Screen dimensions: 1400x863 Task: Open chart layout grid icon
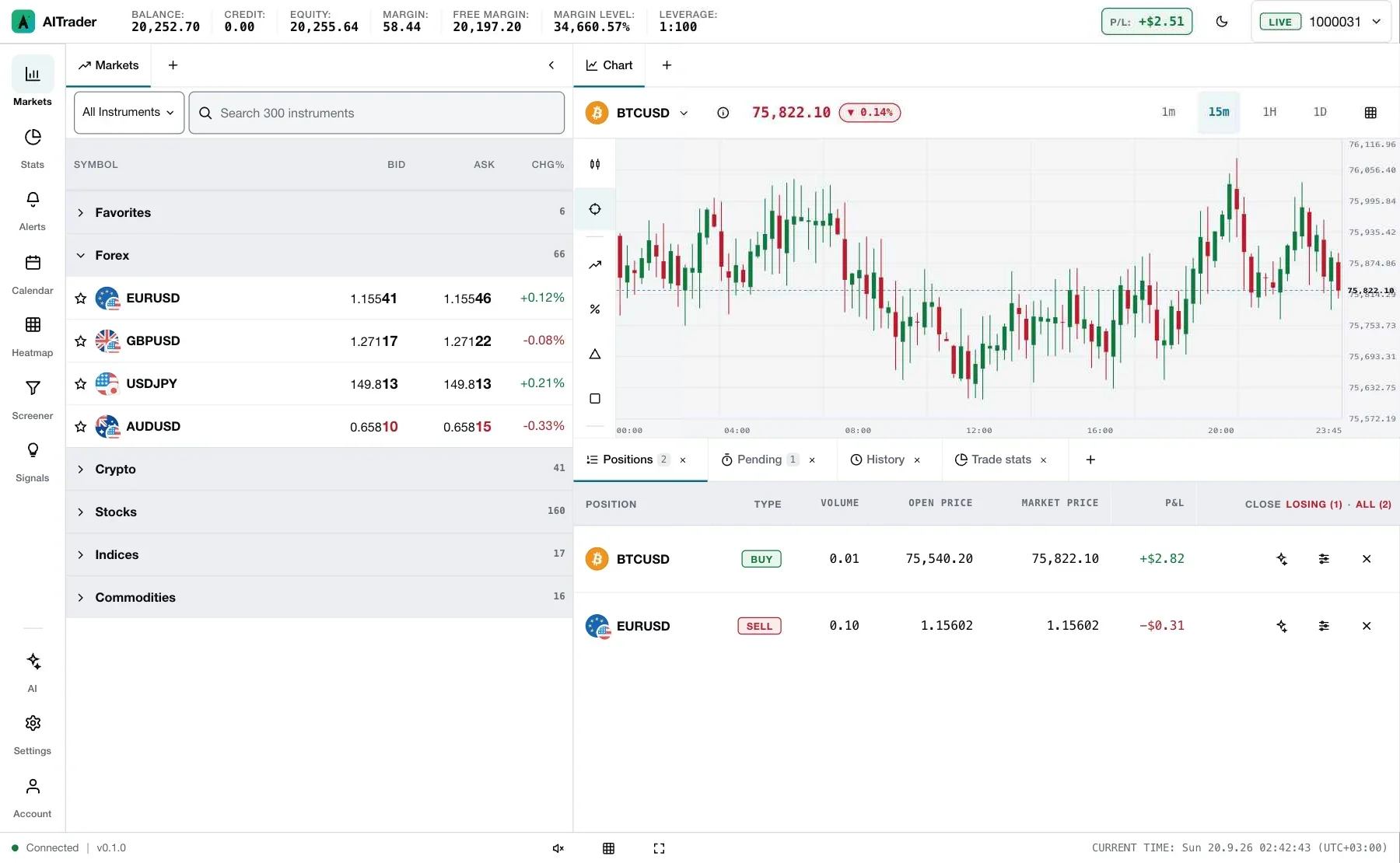point(1370,113)
